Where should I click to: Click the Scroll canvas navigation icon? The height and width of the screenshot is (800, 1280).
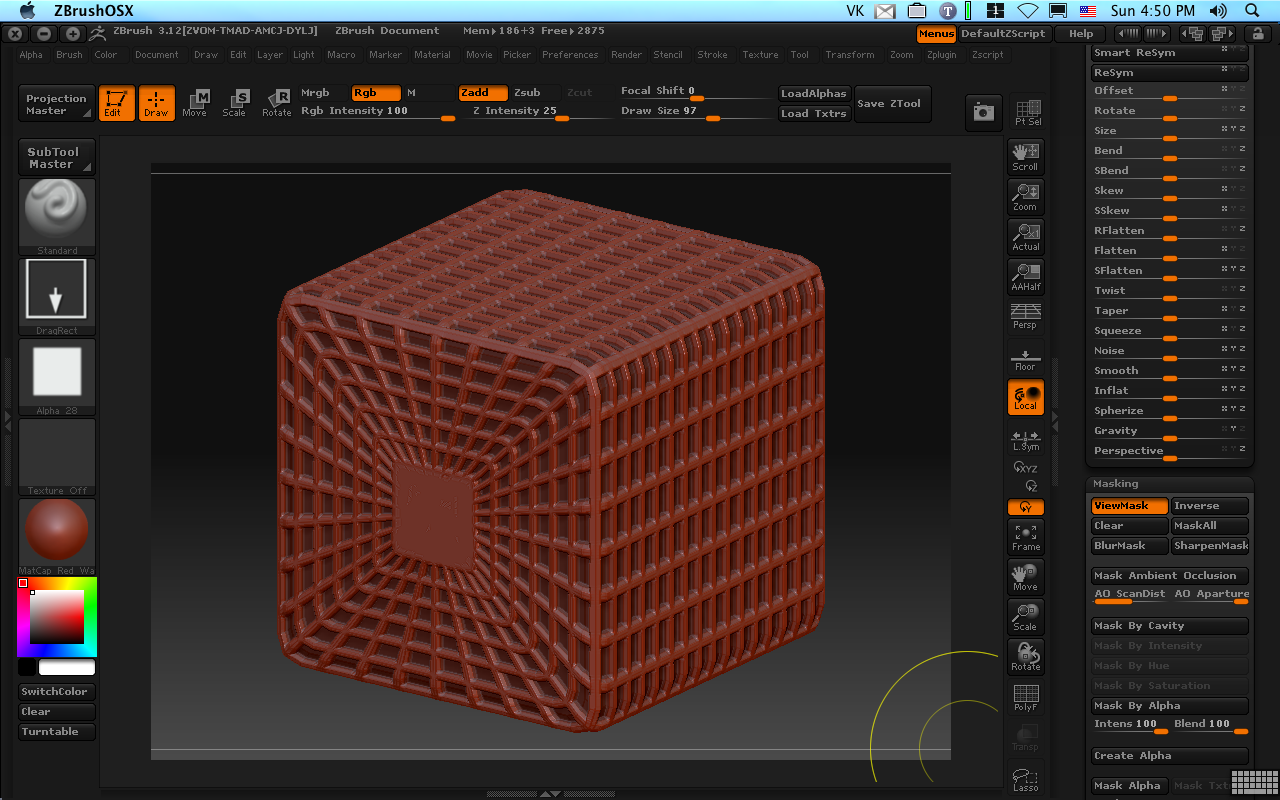[x=1025, y=157]
